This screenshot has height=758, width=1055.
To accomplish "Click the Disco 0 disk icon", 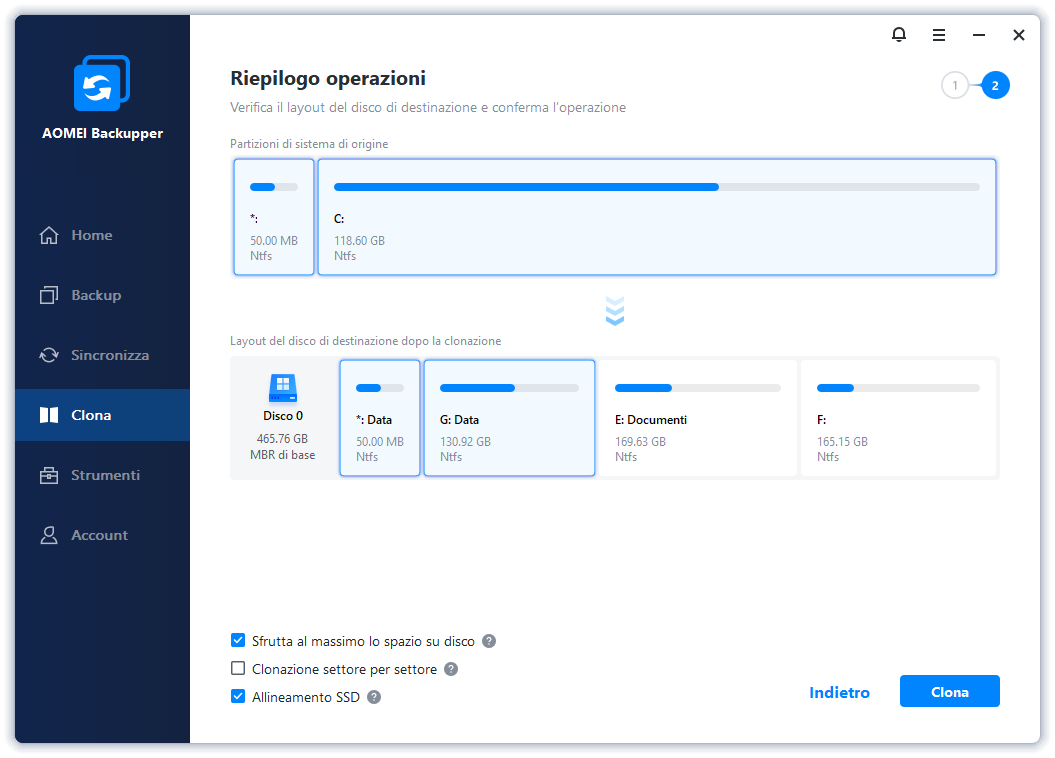I will (283, 388).
